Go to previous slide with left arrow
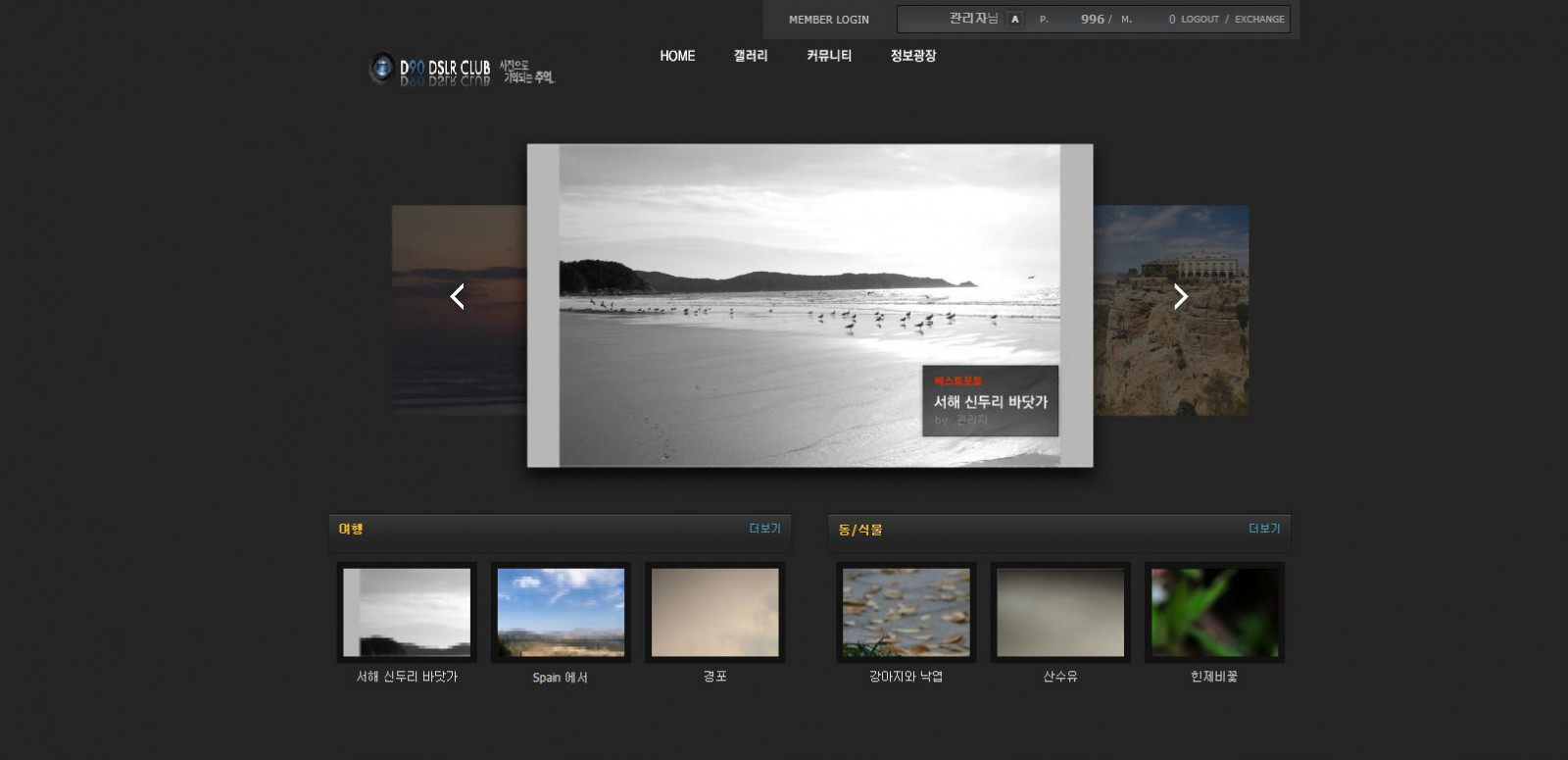The width and height of the screenshot is (1568, 760). (457, 296)
